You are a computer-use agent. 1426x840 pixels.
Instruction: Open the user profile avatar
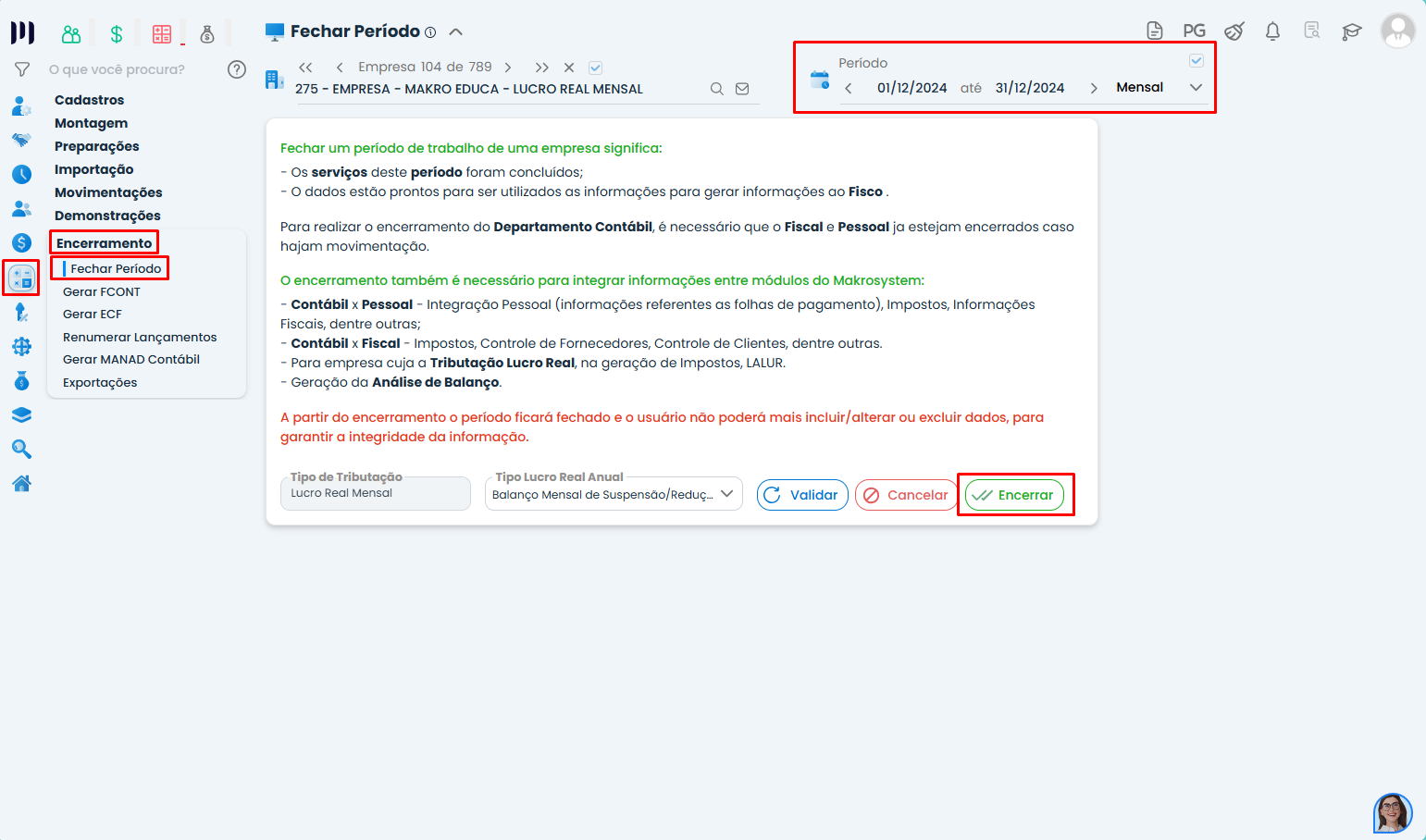tap(1397, 31)
